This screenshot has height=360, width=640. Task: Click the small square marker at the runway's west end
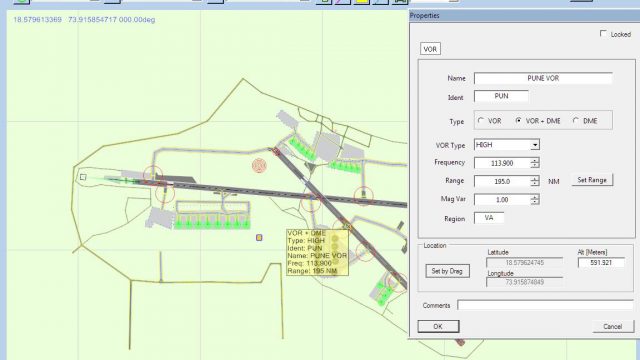[83, 177]
